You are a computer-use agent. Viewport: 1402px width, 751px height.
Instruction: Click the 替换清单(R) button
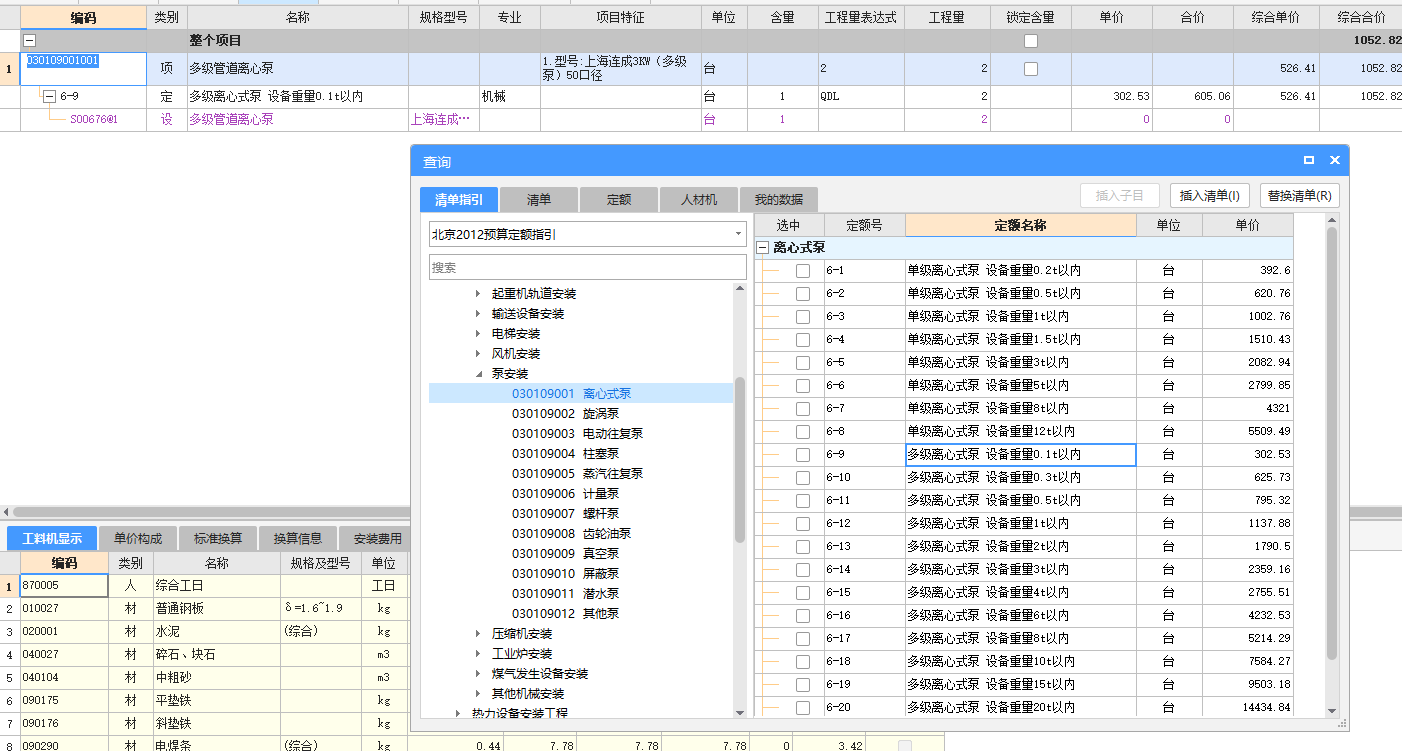click(1299, 196)
